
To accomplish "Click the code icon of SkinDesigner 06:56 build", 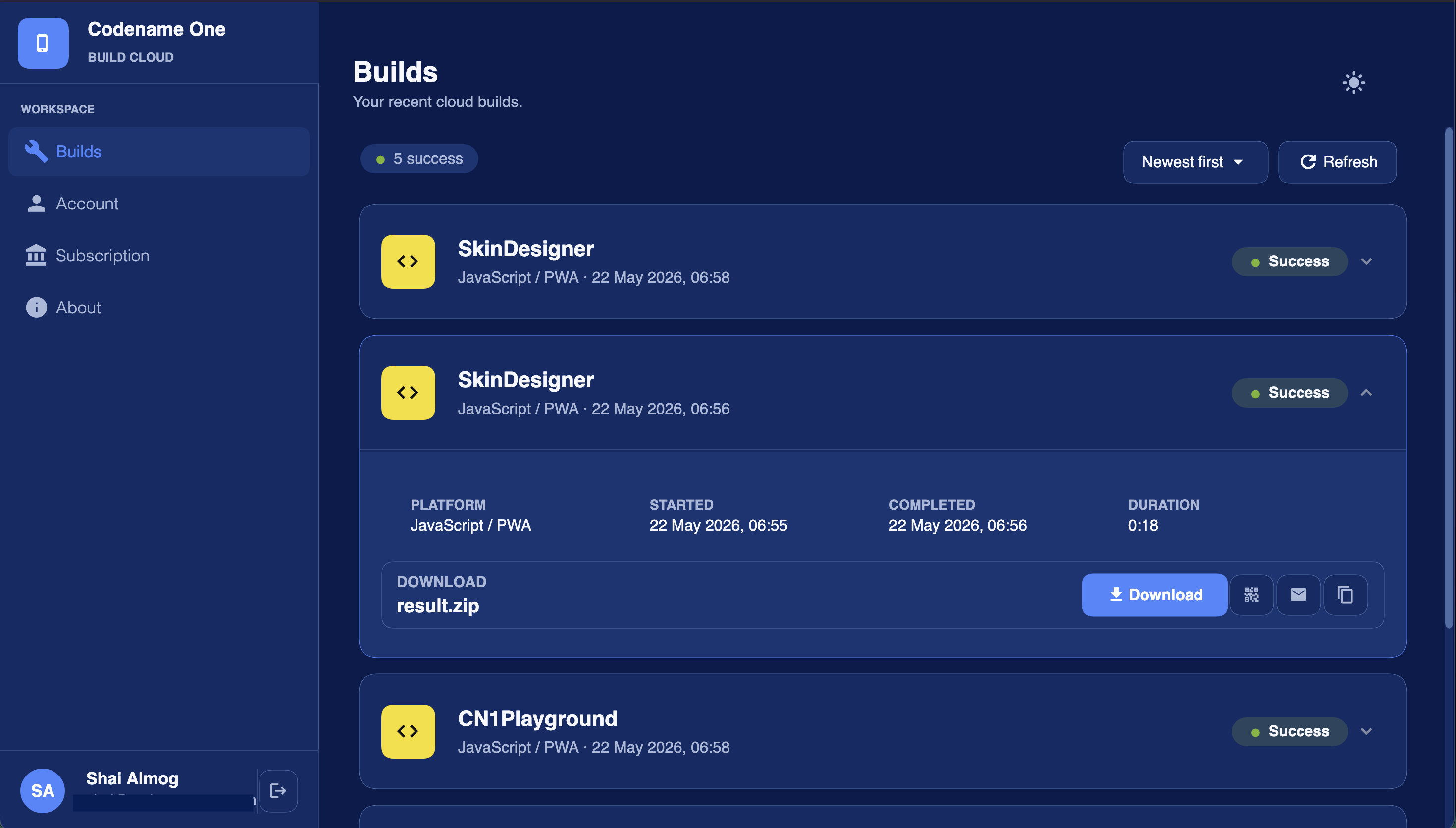I will pos(408,393).
